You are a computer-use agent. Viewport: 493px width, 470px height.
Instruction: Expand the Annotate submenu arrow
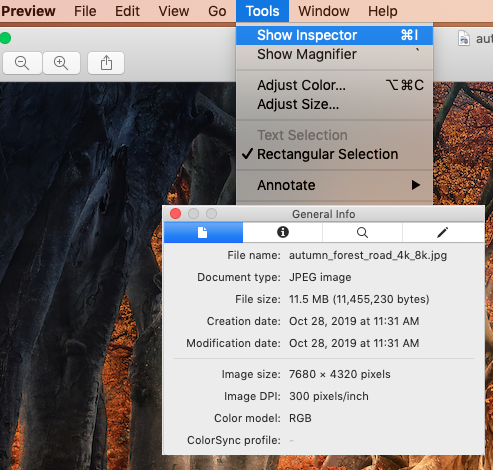coord(415,185)
